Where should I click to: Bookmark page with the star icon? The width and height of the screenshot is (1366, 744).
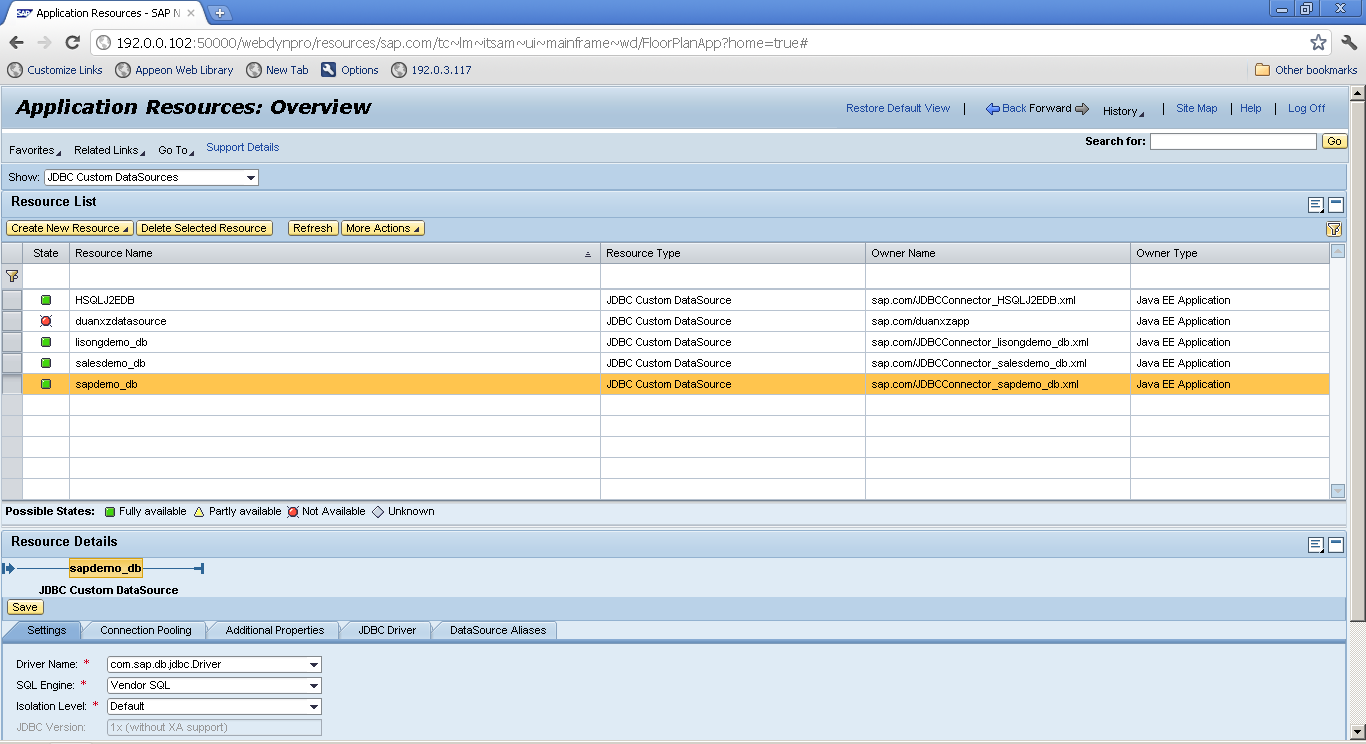1318,43
